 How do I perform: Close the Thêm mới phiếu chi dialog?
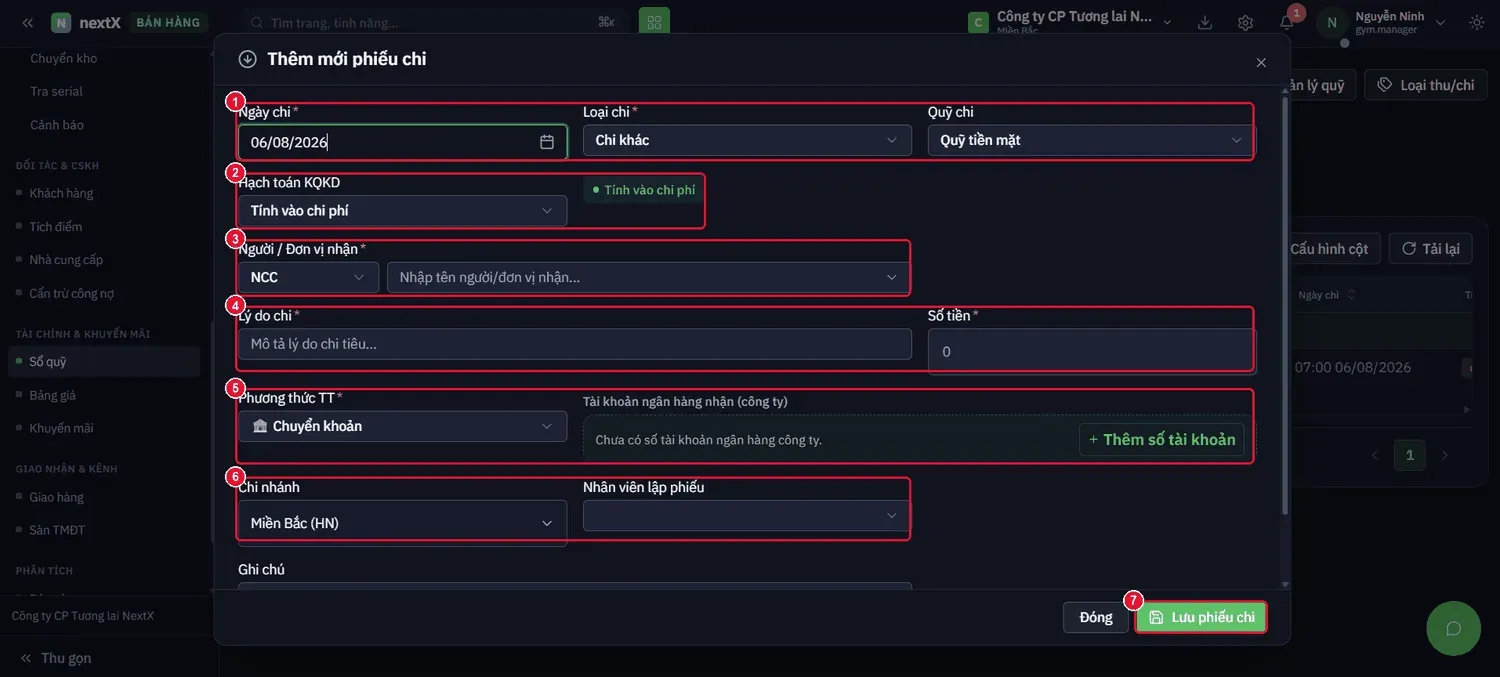(1261, 62)
